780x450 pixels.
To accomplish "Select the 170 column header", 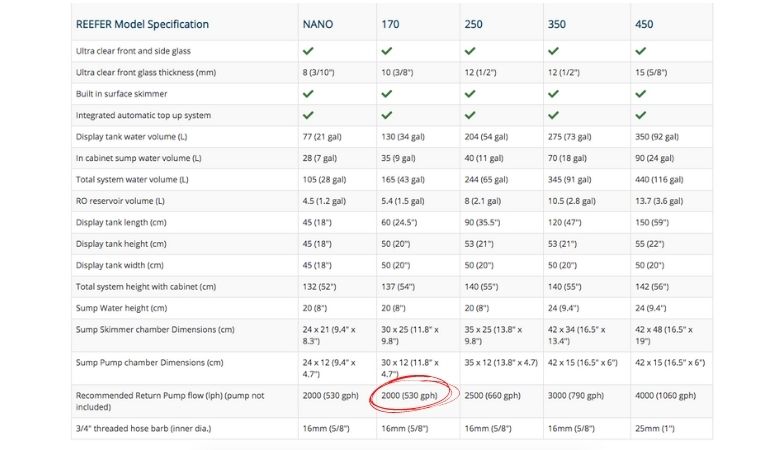I will pyautogui.click(x=390, y=24).
